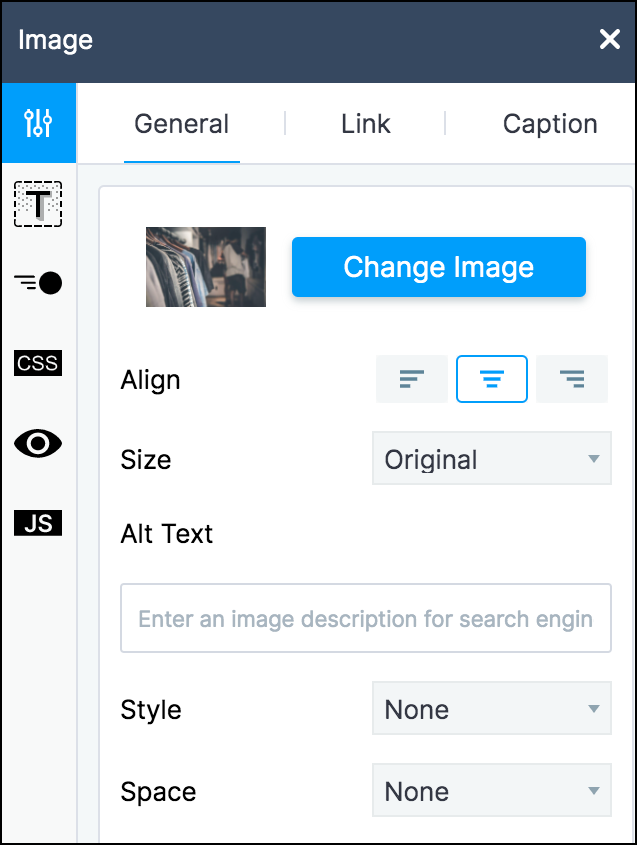Close the Image panel
The height and width of the screenshot is (845, 637).
pos(609,40)
